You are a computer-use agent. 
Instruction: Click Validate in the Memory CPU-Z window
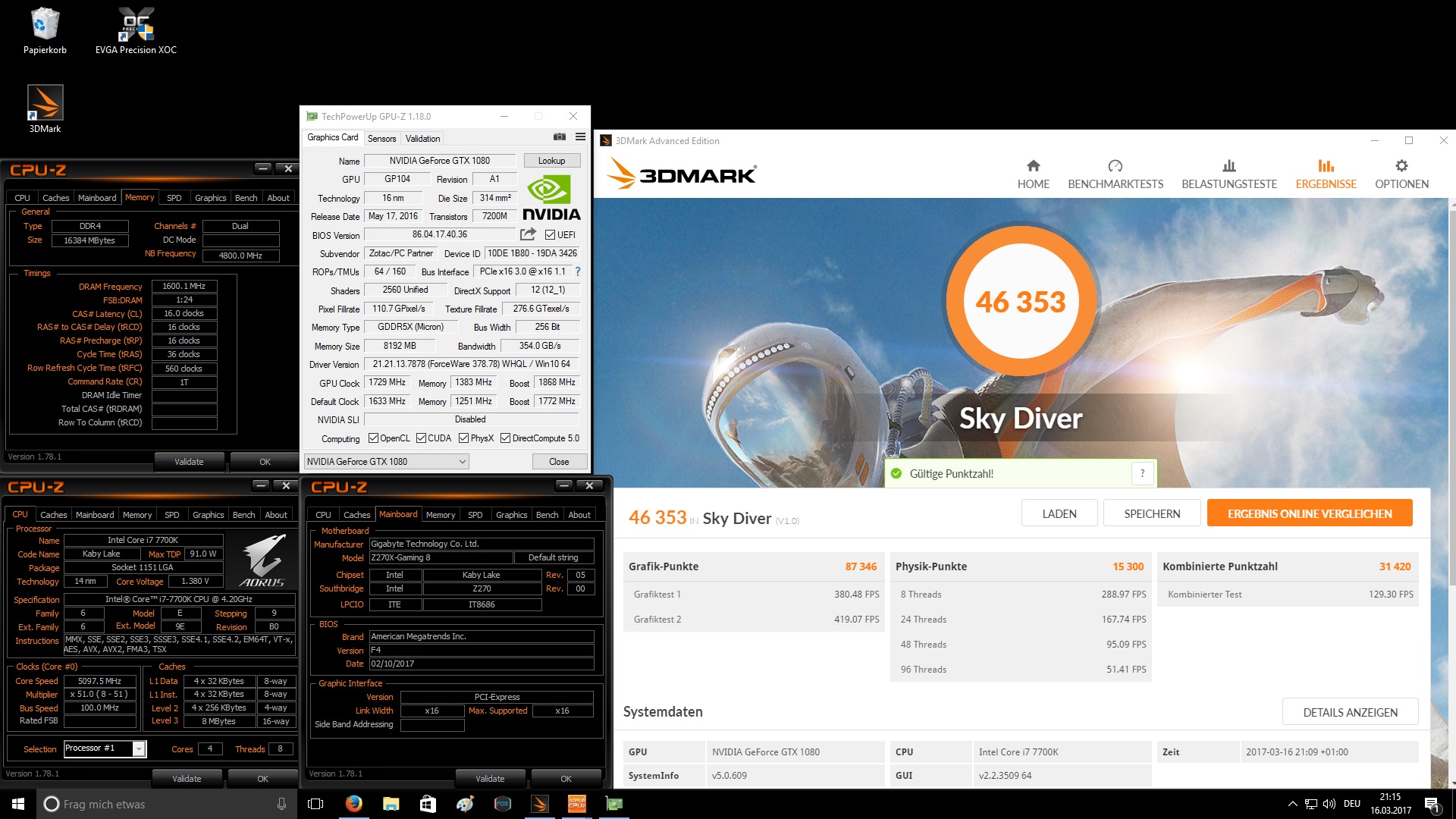click(x=189, y=461)
